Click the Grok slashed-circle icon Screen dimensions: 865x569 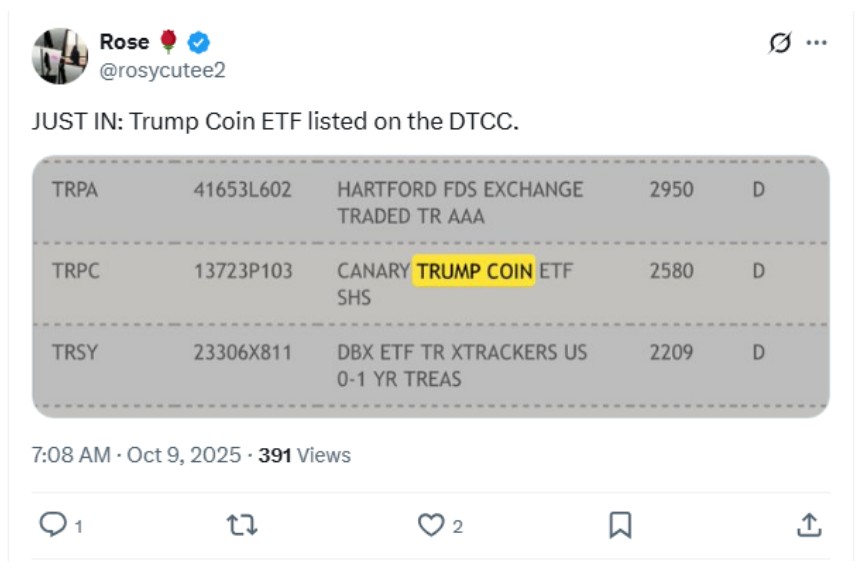coord(780,43)
